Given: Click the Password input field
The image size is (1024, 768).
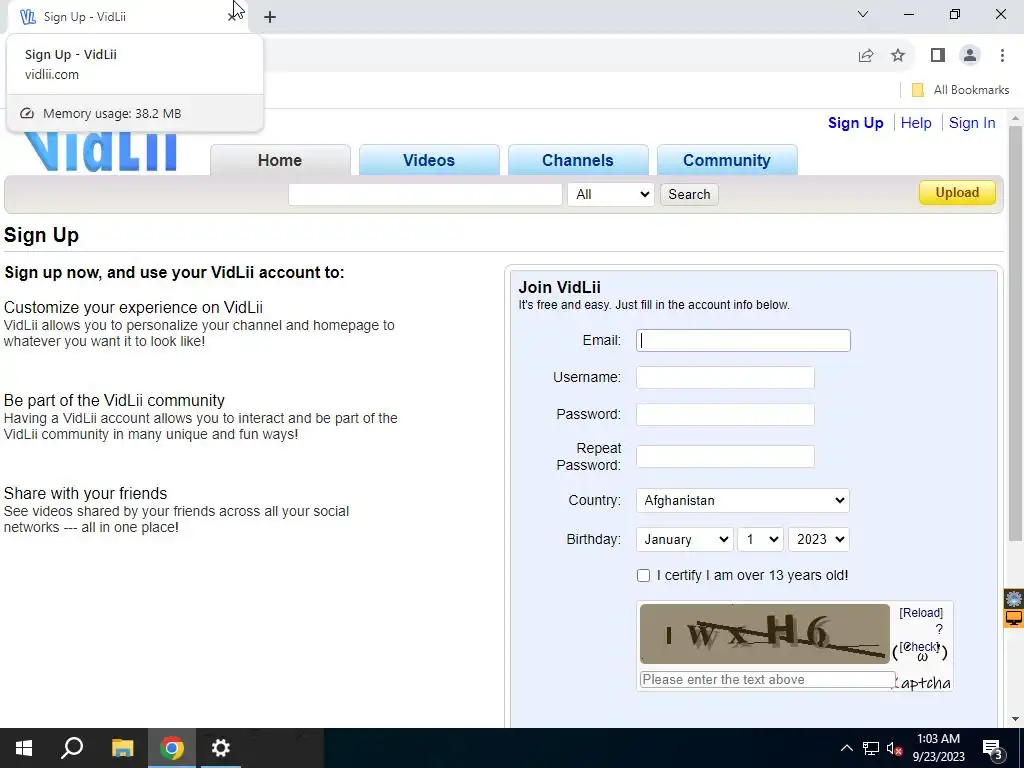Looking at the screenshot, I should pyautogui.click(x=725, y=415).
